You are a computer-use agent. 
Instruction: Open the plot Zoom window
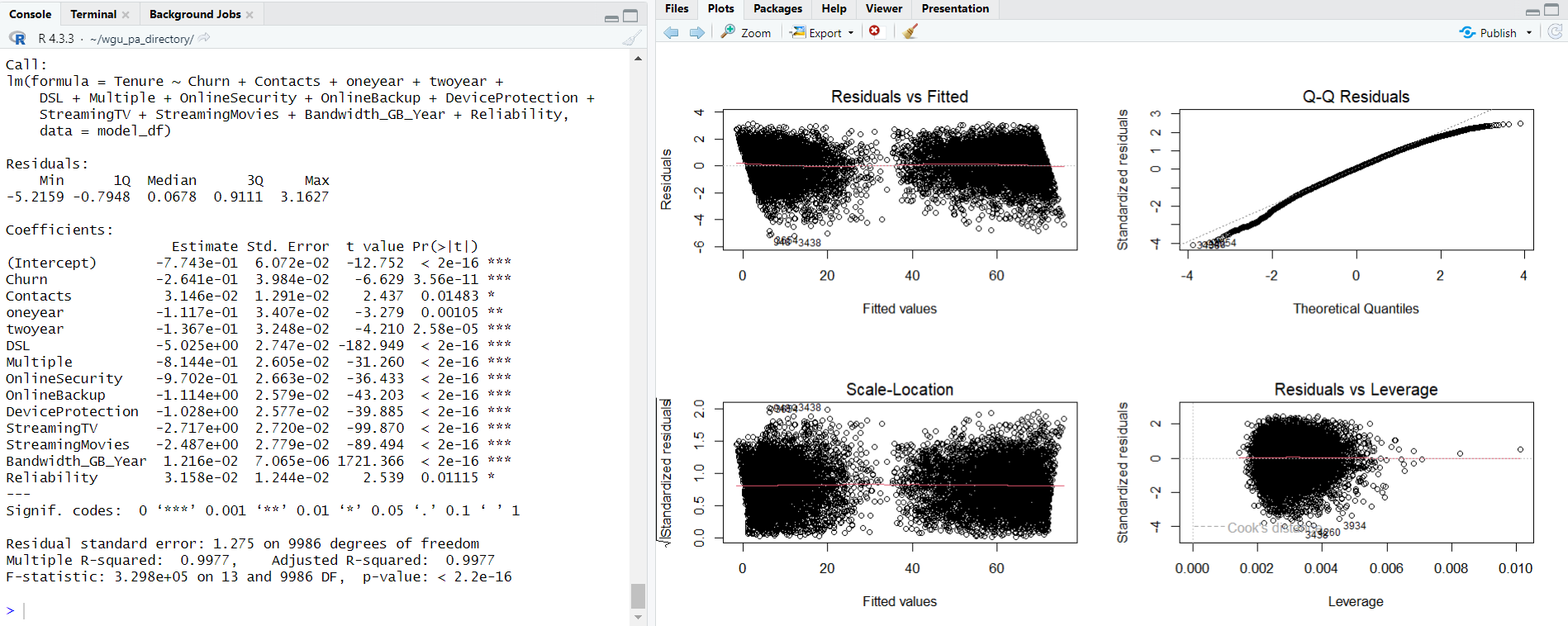(745, 32)
